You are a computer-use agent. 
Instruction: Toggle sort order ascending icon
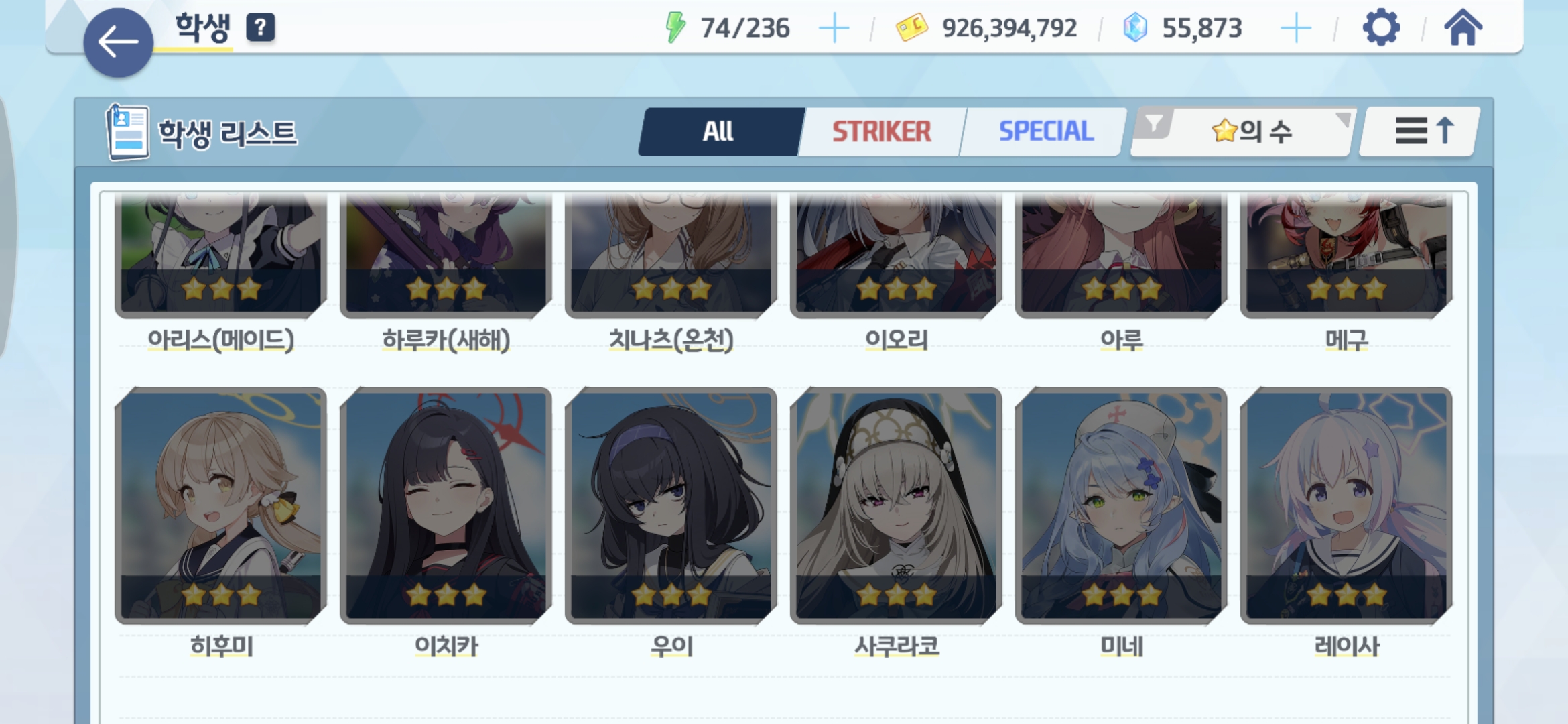click(1420, 131)
